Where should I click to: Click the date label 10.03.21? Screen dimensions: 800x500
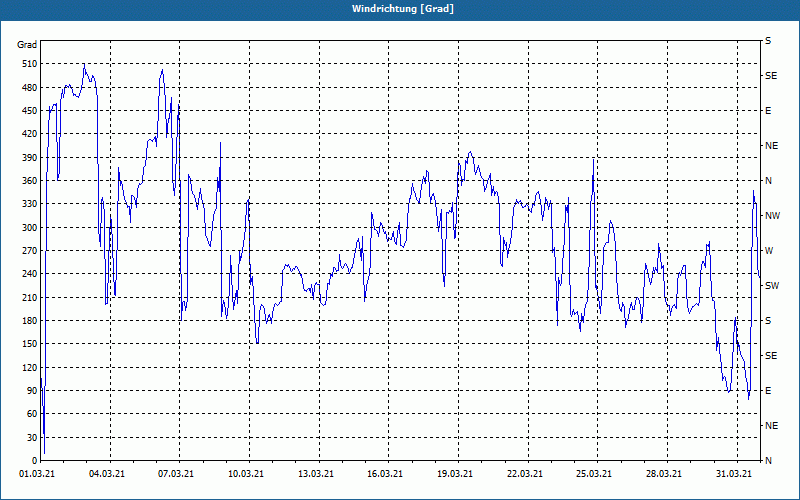tap(246, 474)
